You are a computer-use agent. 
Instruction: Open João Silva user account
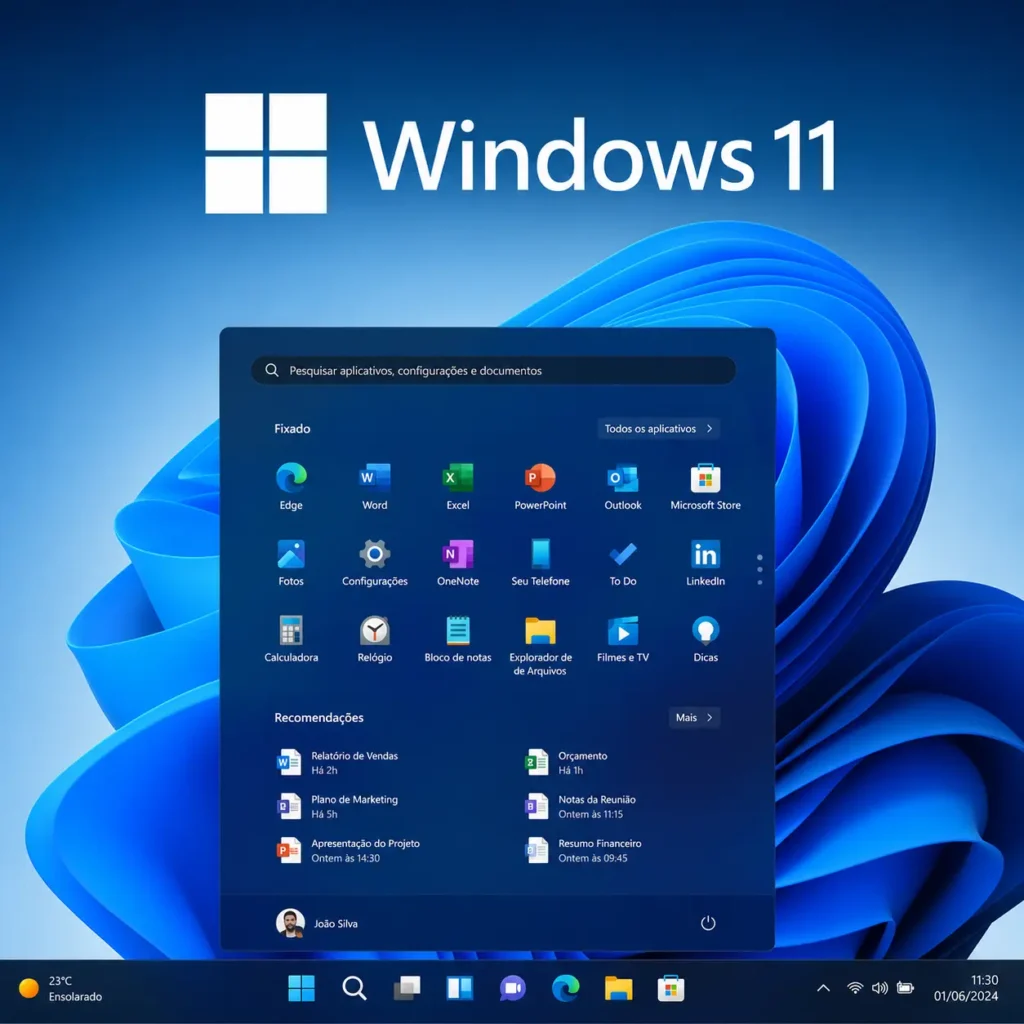tap(317, 923)
